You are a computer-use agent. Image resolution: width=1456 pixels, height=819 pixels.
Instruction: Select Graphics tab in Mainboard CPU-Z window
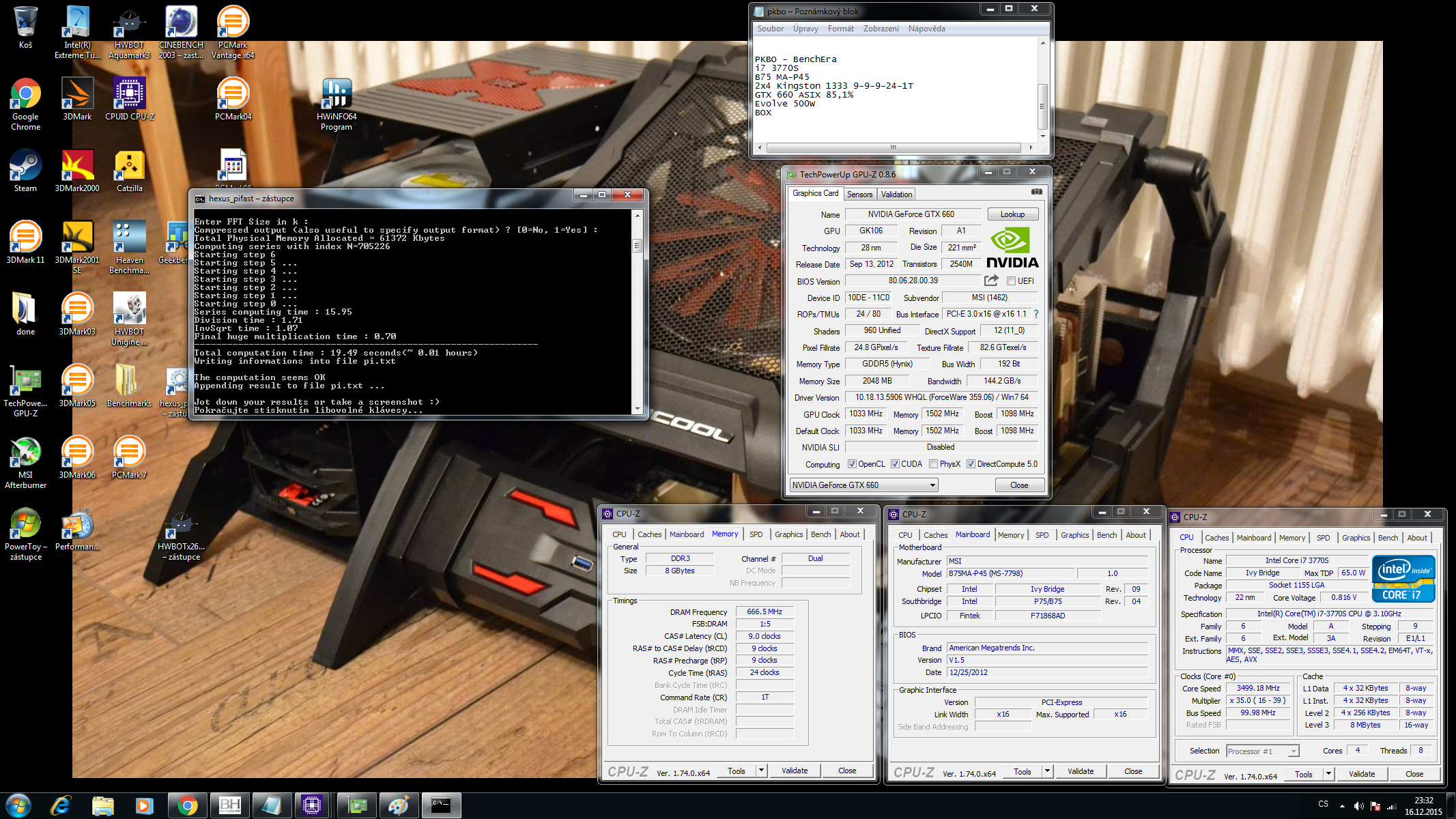(x=1074, y=535)
